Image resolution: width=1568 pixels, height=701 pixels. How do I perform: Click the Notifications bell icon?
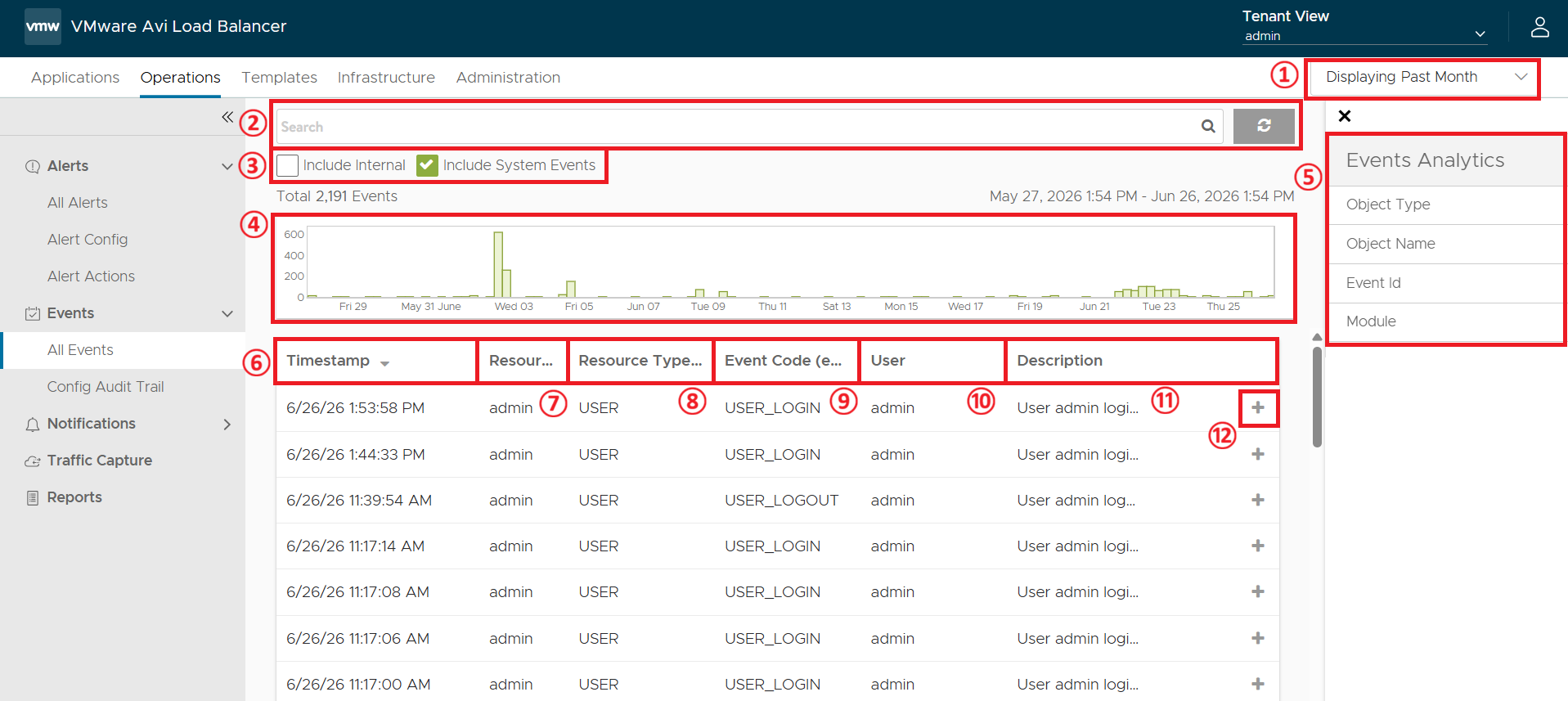[x=33, y=424]
